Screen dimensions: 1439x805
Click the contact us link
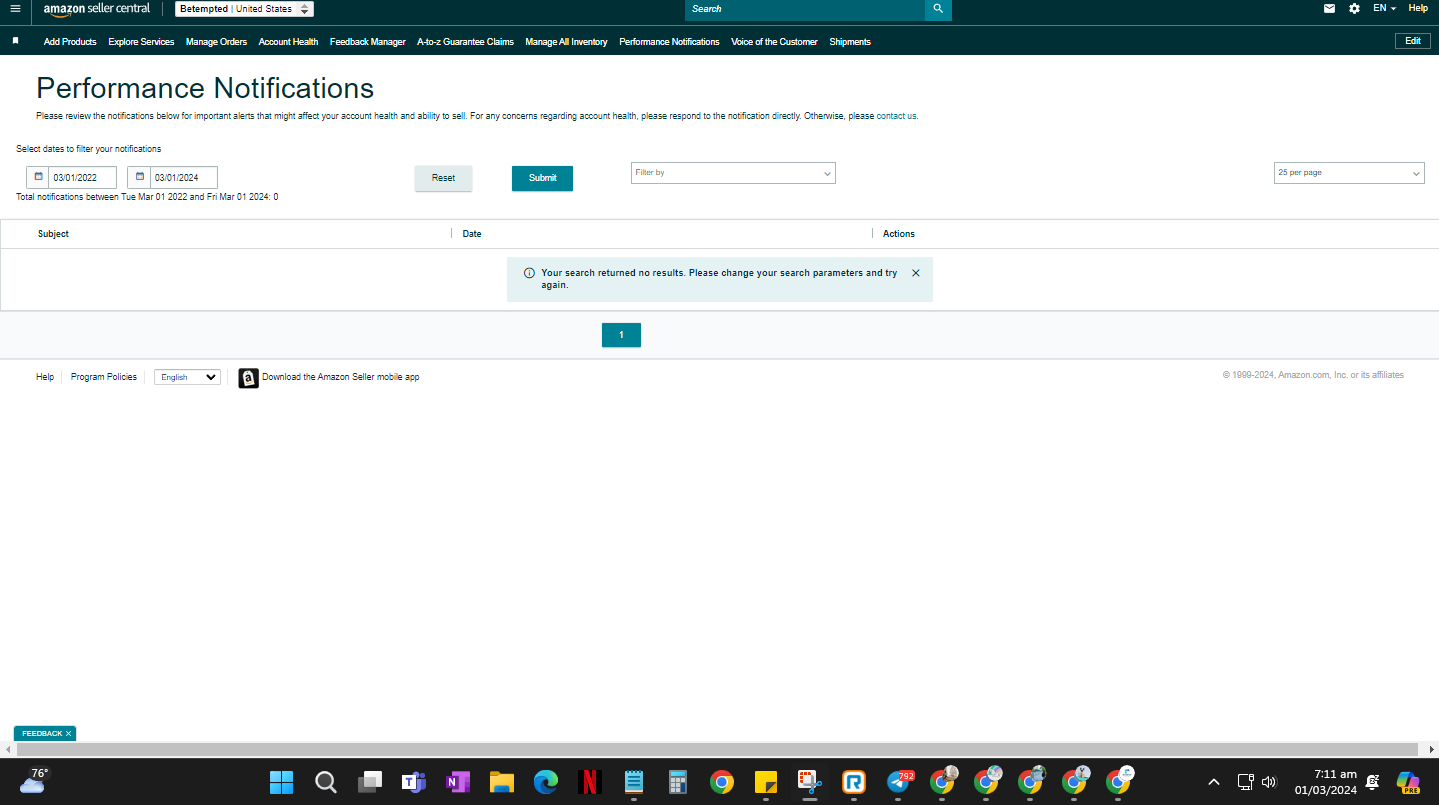pos(896,116)
